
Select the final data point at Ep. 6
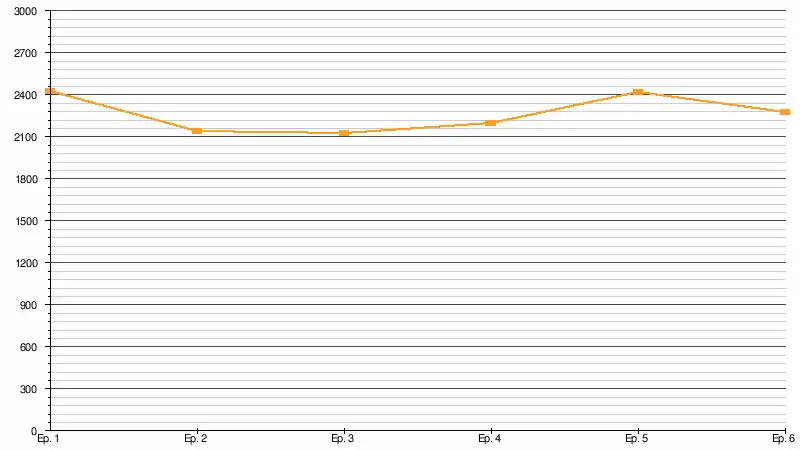pos(785,112)
